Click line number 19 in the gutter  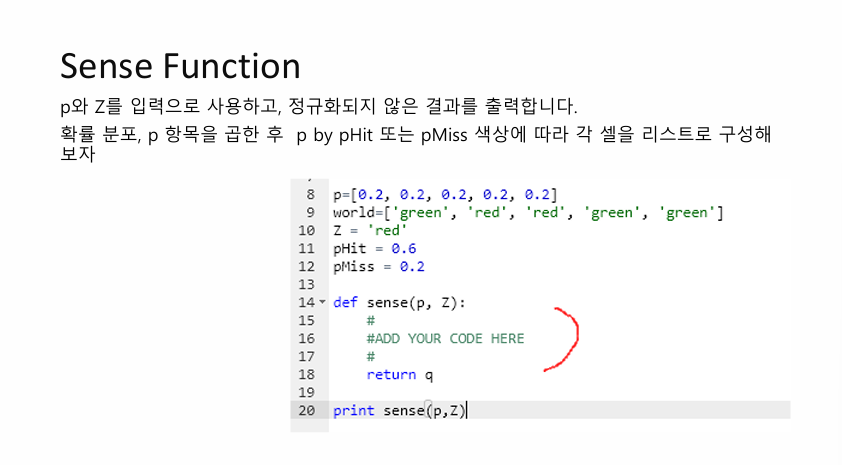click(307, 393)
